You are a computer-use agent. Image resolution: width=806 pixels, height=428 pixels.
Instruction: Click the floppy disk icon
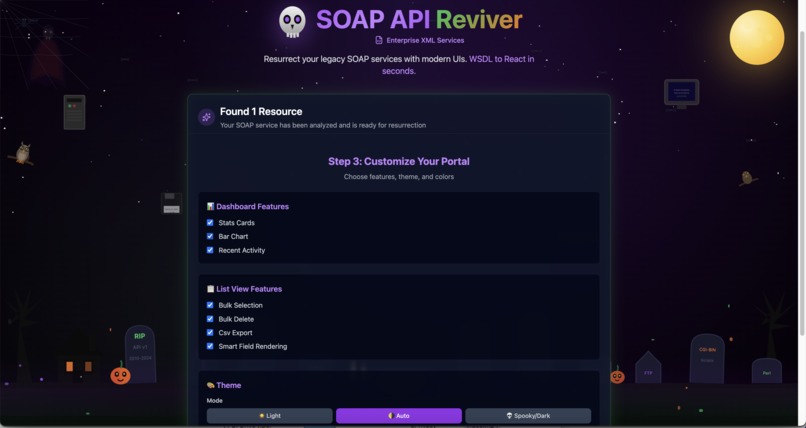pos(171,203)
